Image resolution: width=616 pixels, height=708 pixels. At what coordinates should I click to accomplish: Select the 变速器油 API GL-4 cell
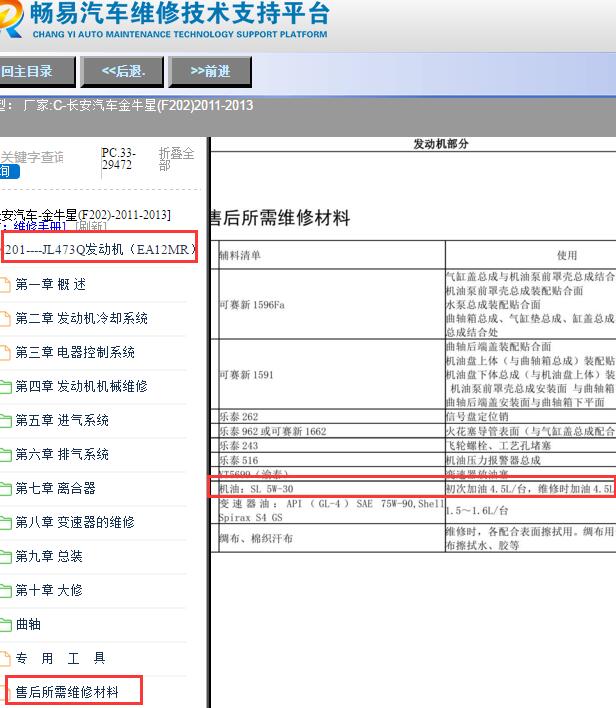[331, 510]
